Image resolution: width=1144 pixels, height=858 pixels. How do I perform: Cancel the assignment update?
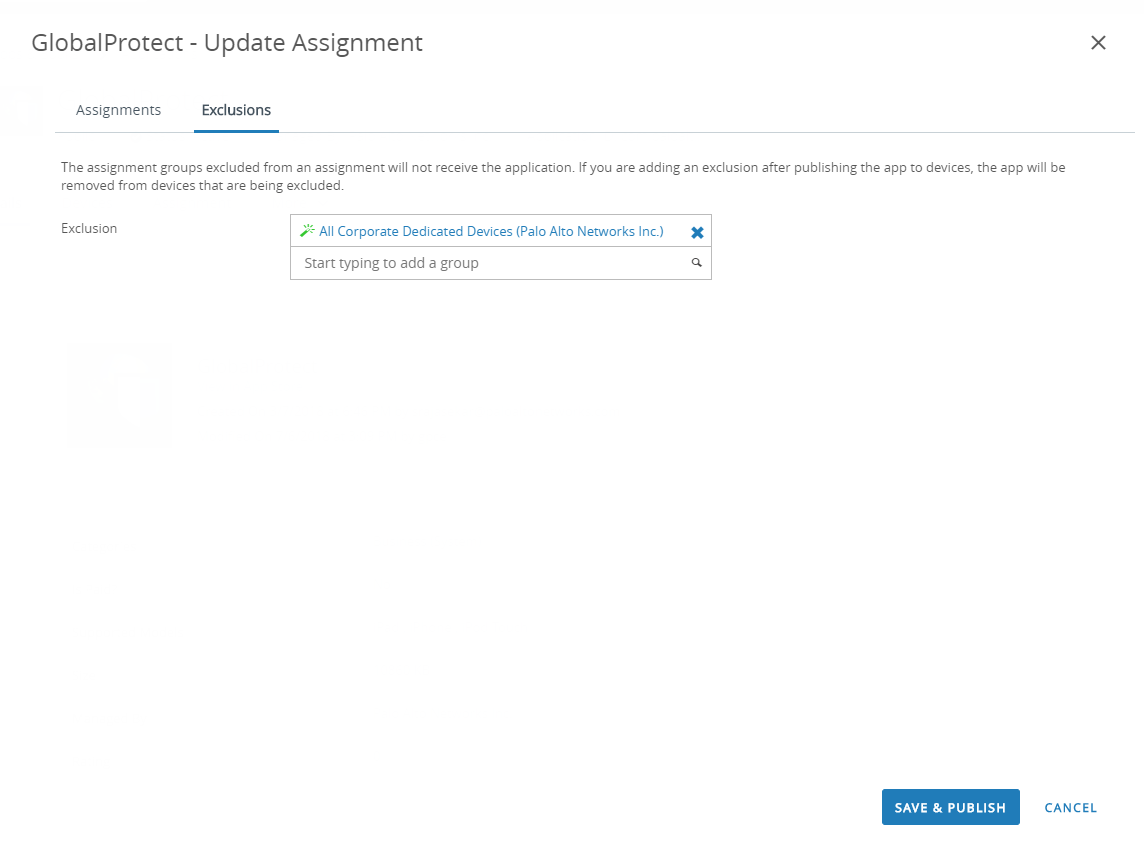click(x=1070, y=808)
